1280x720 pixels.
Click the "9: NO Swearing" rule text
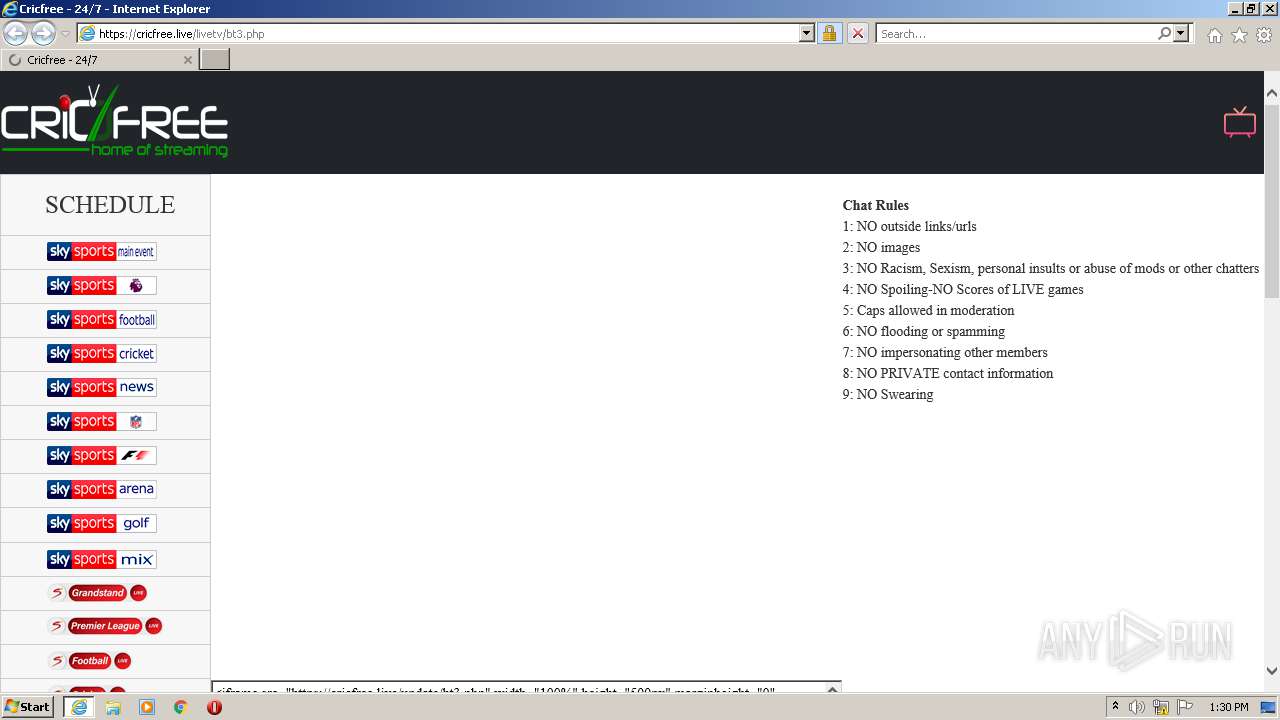click(887, 395)
